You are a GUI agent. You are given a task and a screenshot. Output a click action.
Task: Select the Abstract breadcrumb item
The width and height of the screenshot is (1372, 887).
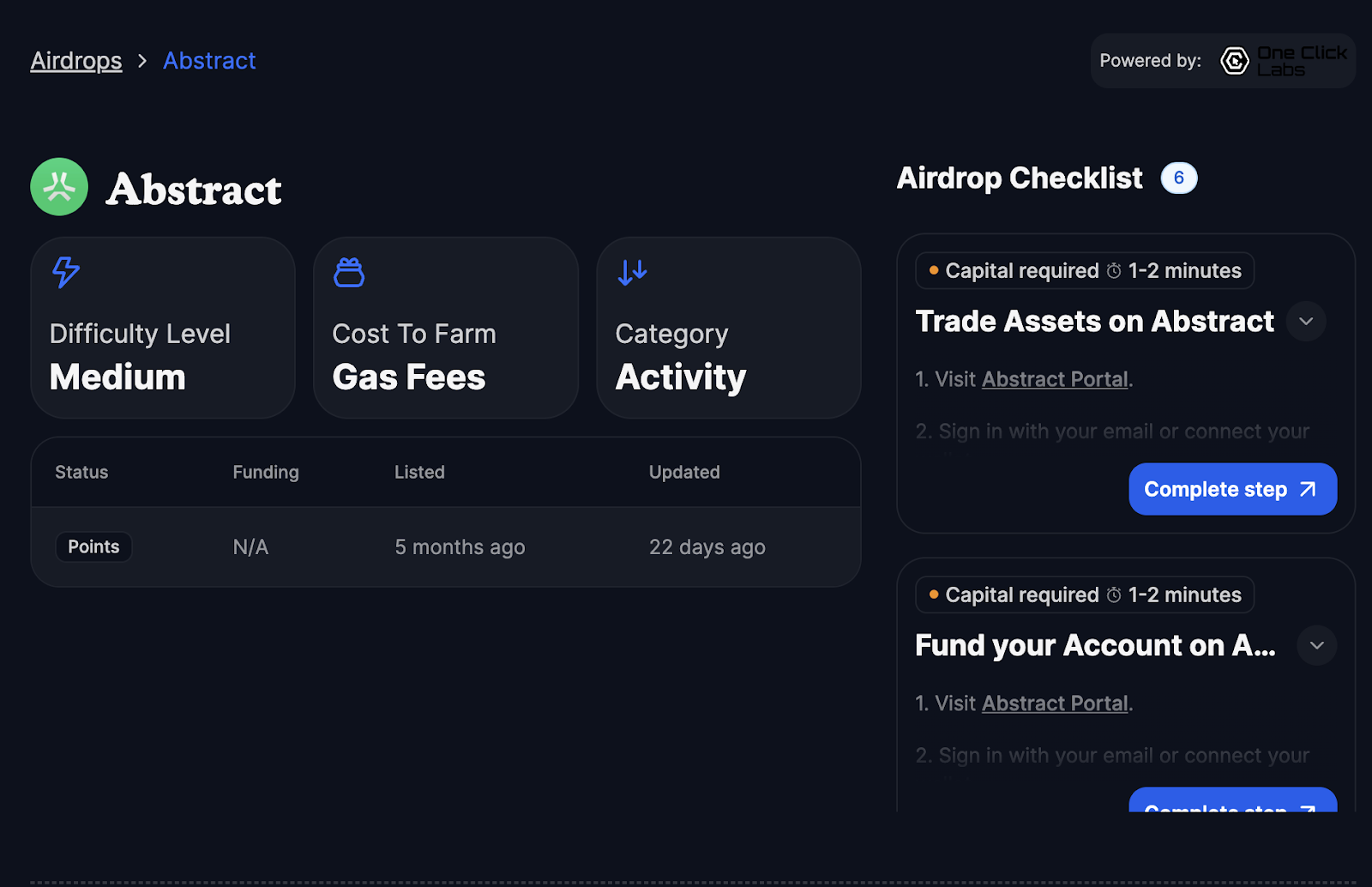point(209,61)
